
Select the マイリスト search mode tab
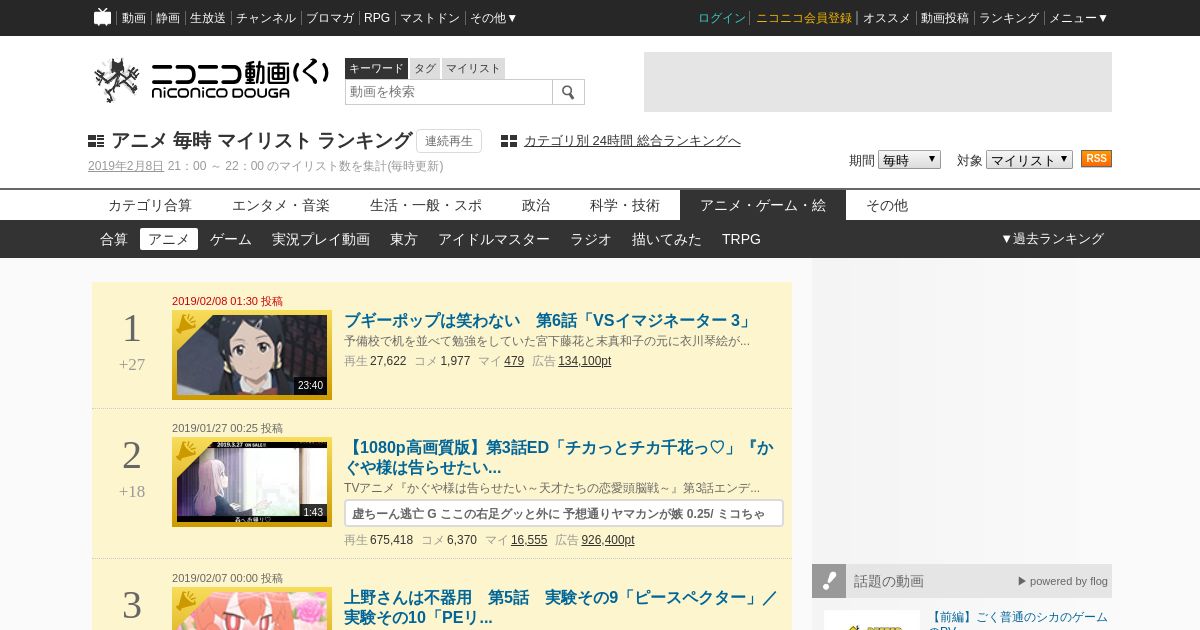473,68
